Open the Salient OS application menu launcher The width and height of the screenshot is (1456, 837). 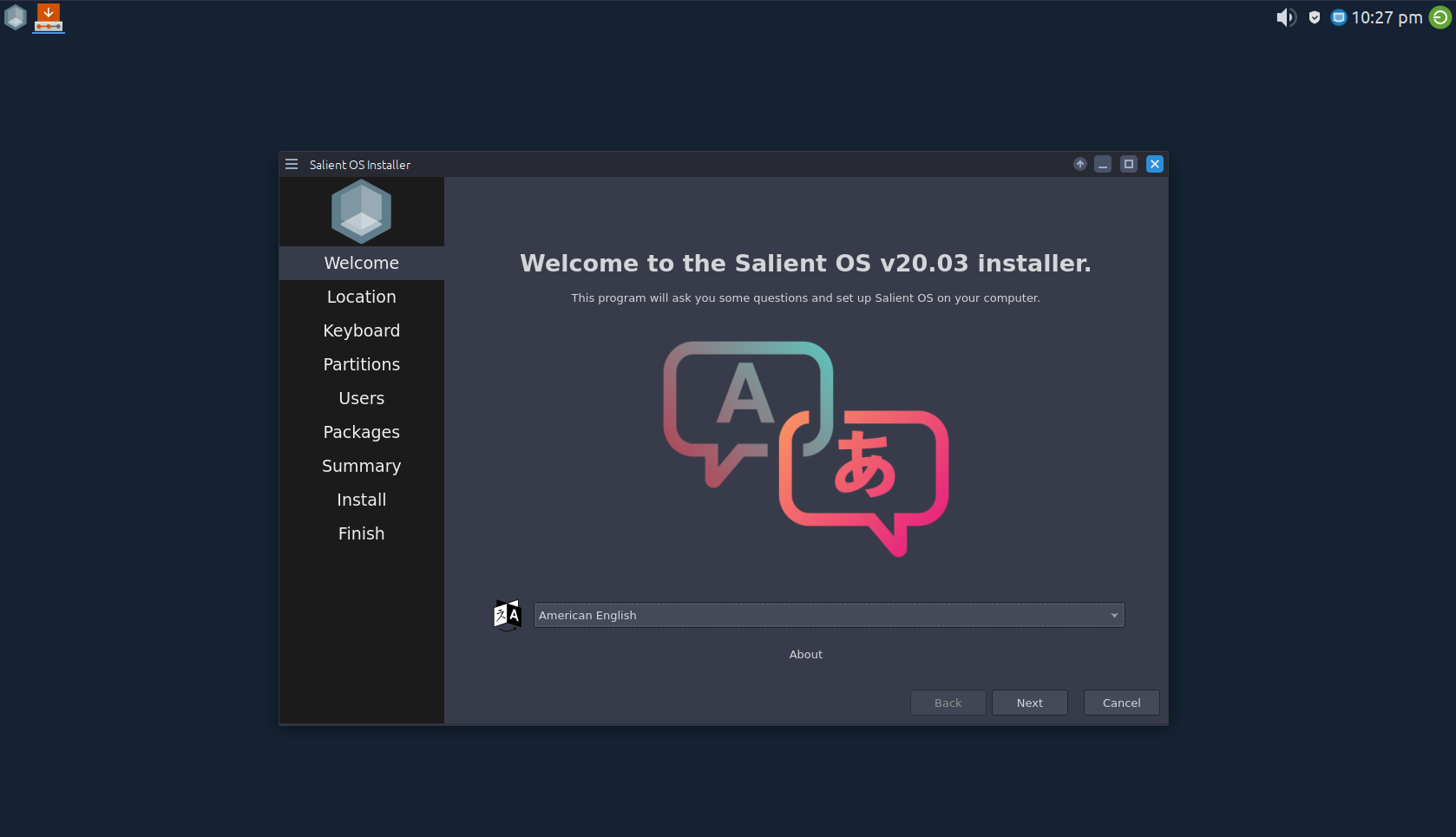pyautogui.click(x=16, y=17)
